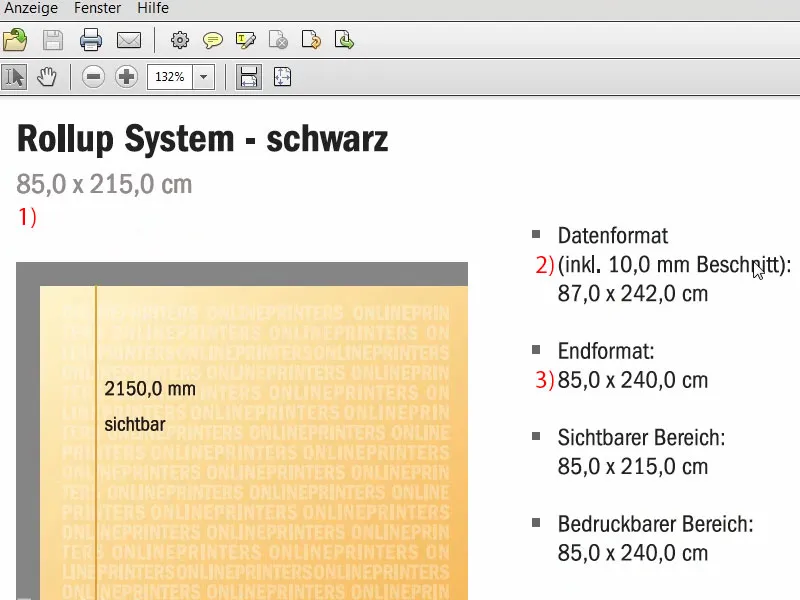Viewport: 800px width, 600px height.
Task: Click the (inkl. 10,0 mm Beschnitt) text
Action: point(674,265)
